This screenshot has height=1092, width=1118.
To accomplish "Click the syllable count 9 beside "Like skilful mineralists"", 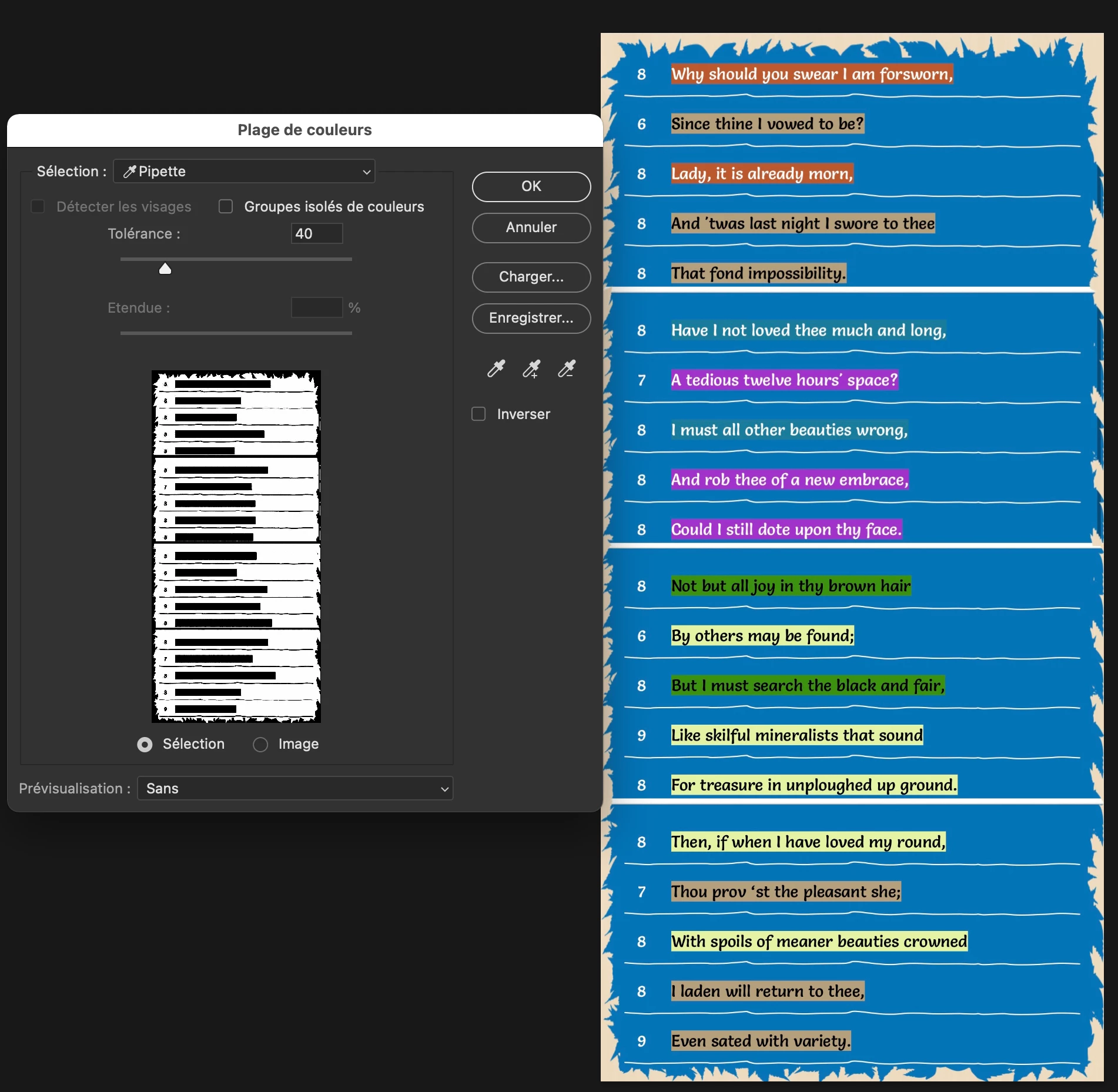I will click(x=641, y=735).
